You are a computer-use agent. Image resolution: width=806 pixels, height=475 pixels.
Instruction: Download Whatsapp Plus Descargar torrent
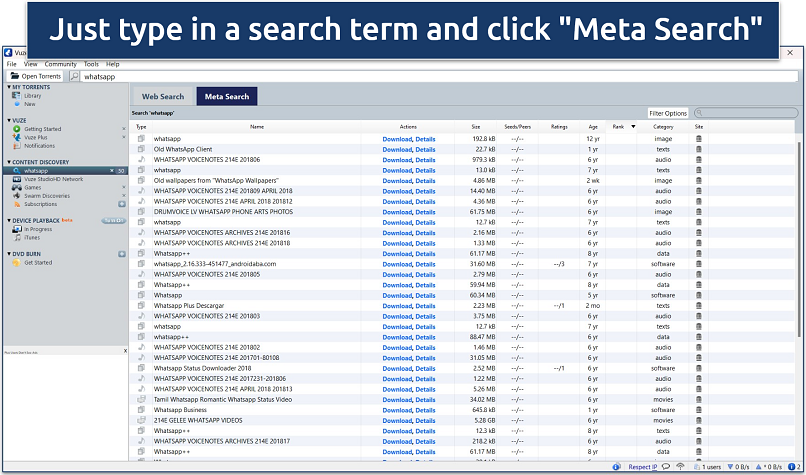point(397,306)
